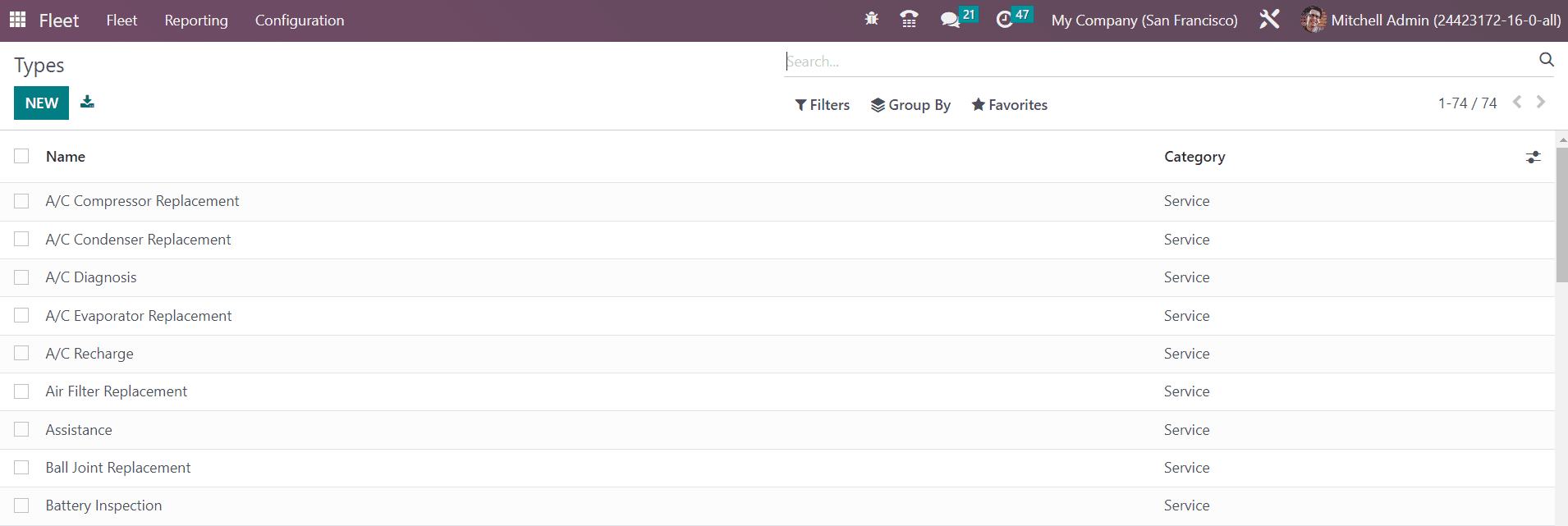1568x526 pixels.
Task: Open Ball Joint Replacement record
Action: point(118,467)
